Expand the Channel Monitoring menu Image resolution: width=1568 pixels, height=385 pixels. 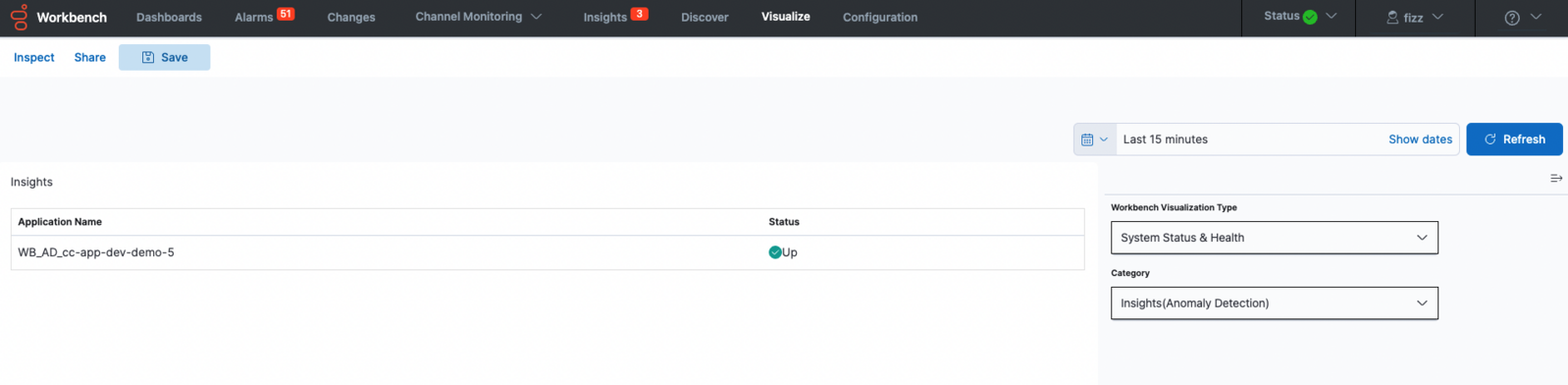pos(478,17)
